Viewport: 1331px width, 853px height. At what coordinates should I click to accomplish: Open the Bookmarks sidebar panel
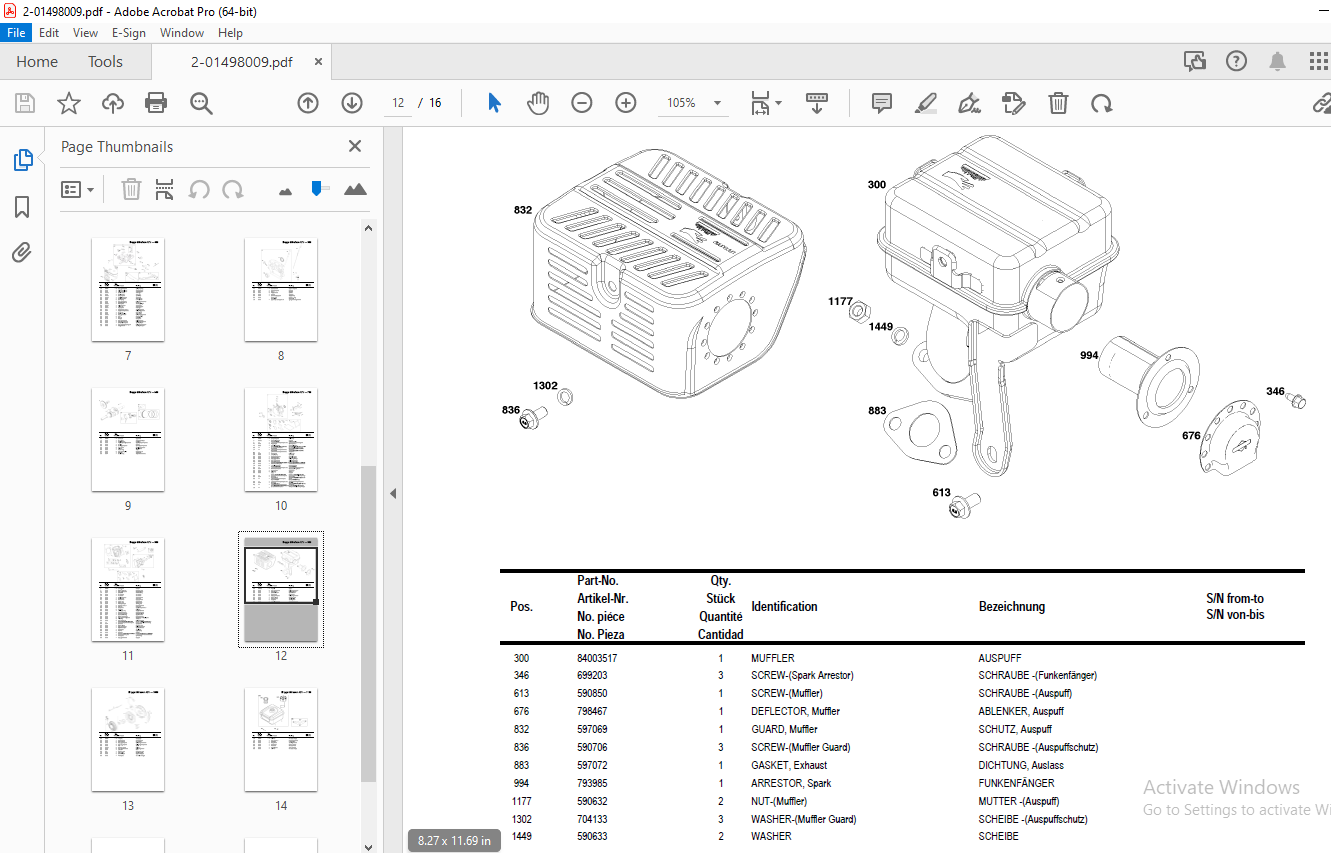(x=22, y=207)
